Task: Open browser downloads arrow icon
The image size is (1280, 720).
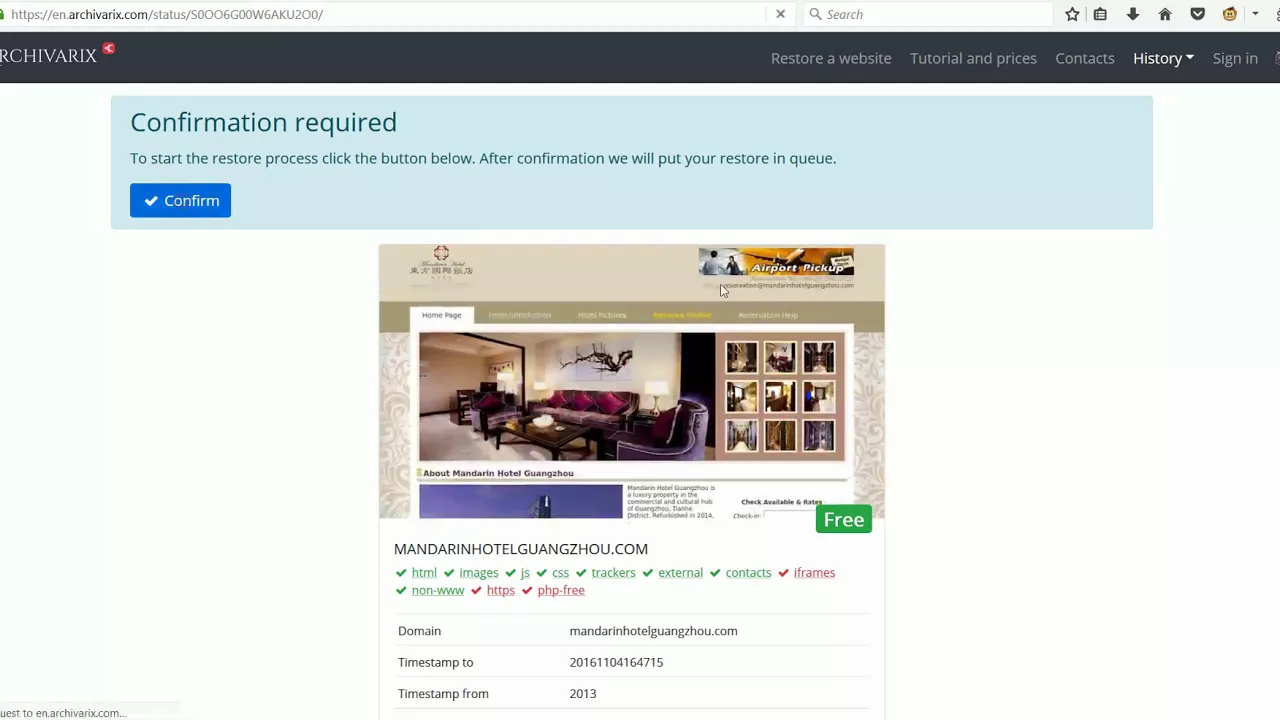Action: click(x=1132, y=14)
